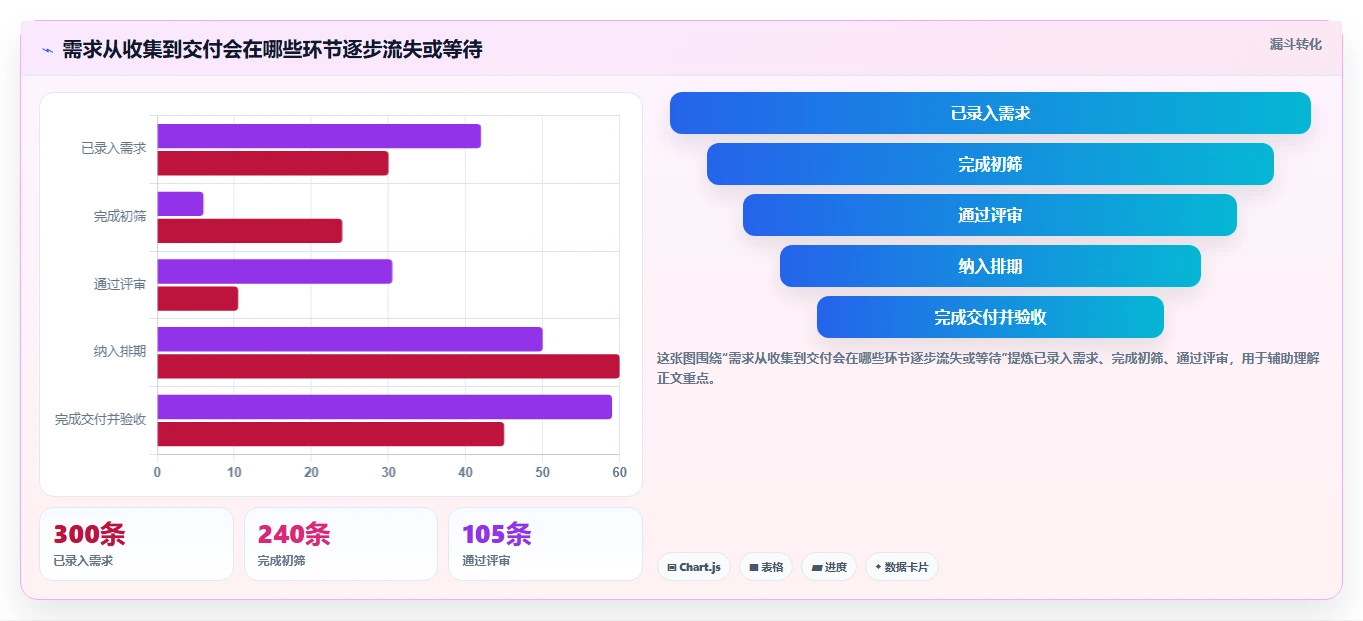Click the 通过评审 y-axis label
The width and height of the screenshot is (1363, 621).
pos(120,284)
